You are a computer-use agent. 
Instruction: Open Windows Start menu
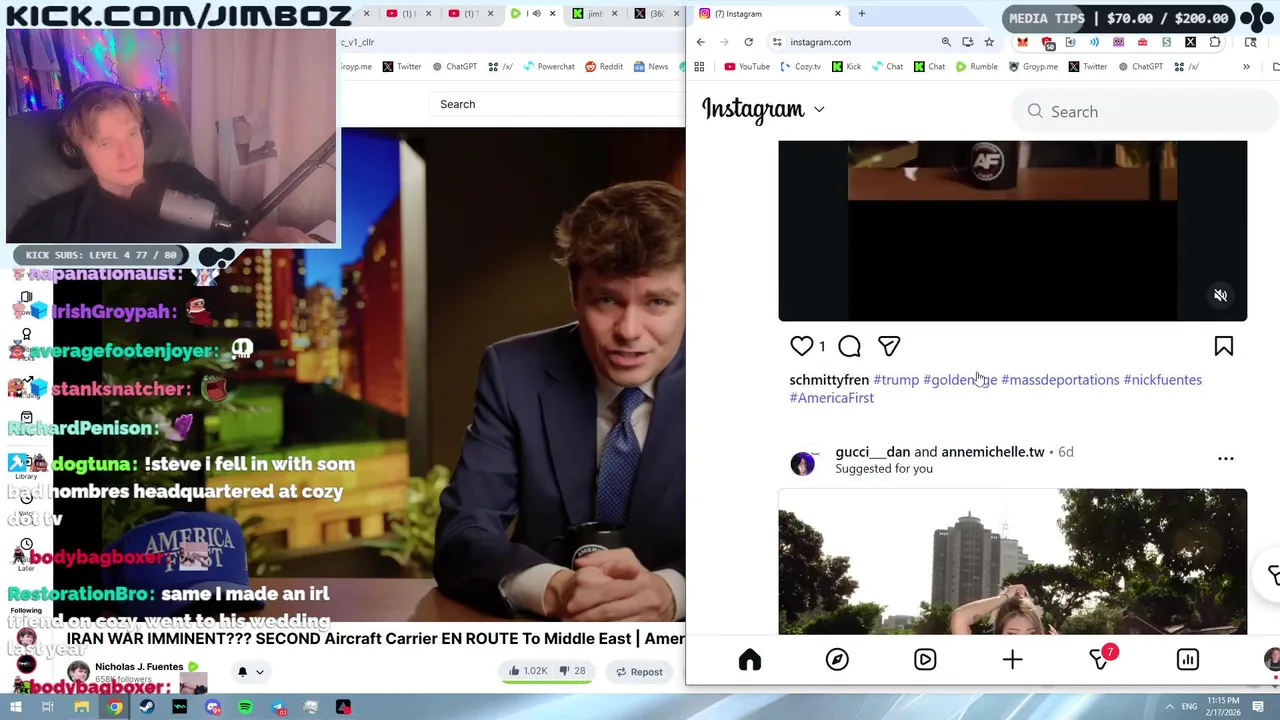coord(13,707)
